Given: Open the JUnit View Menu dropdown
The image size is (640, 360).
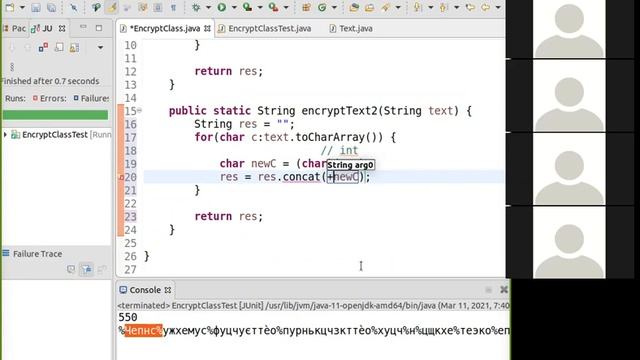Looking at the screenshot, I should click(x=100, y=48).
